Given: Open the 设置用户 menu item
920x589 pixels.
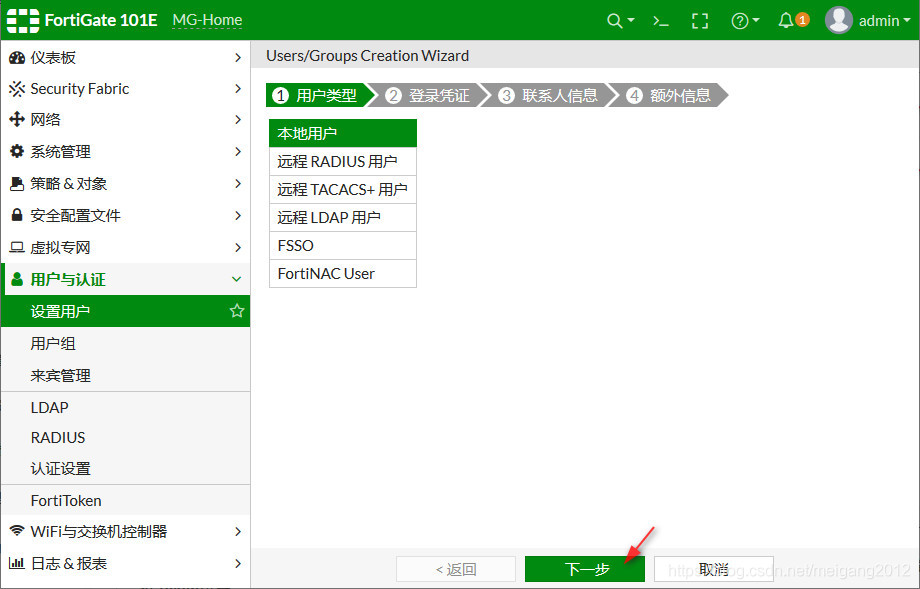Looking at the screenshot, I should [x=126, y=311].
